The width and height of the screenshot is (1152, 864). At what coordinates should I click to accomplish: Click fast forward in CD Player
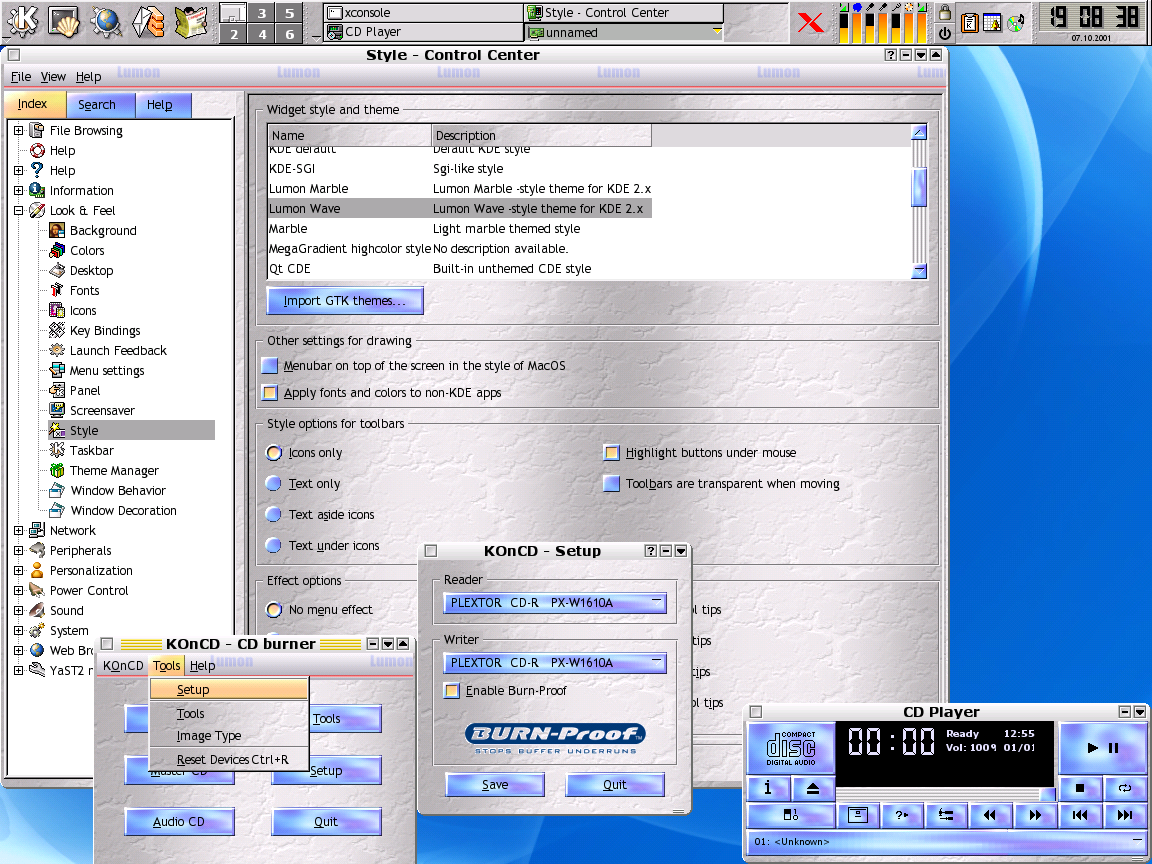[1035, 815]
